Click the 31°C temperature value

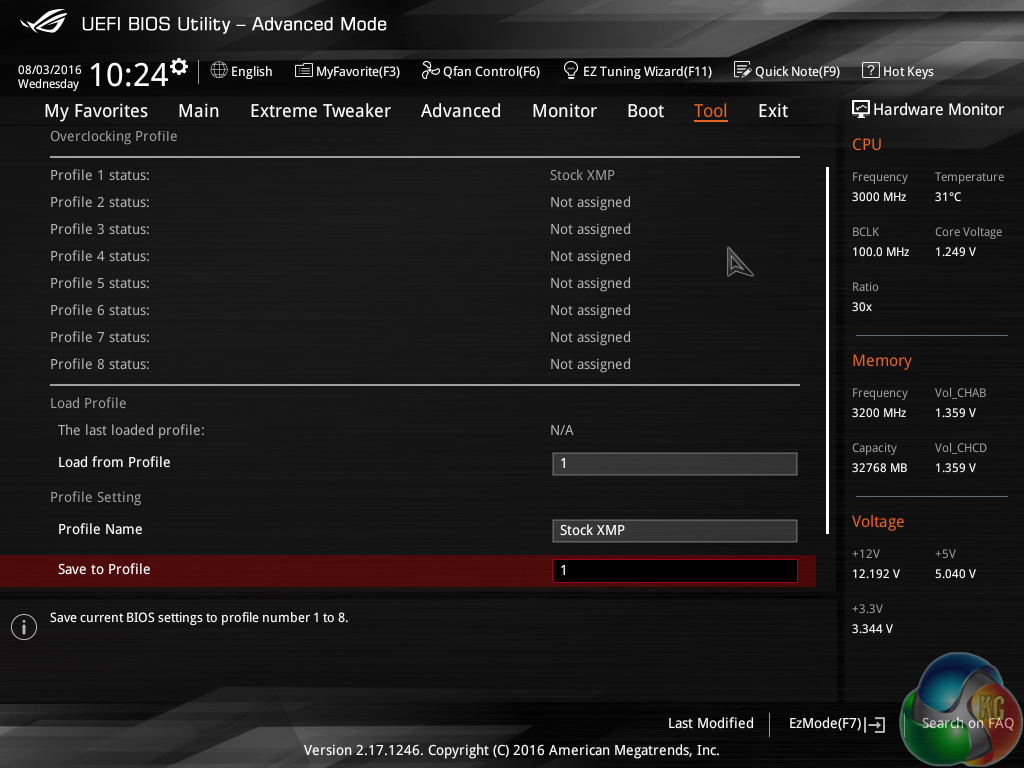pos(948,197)
